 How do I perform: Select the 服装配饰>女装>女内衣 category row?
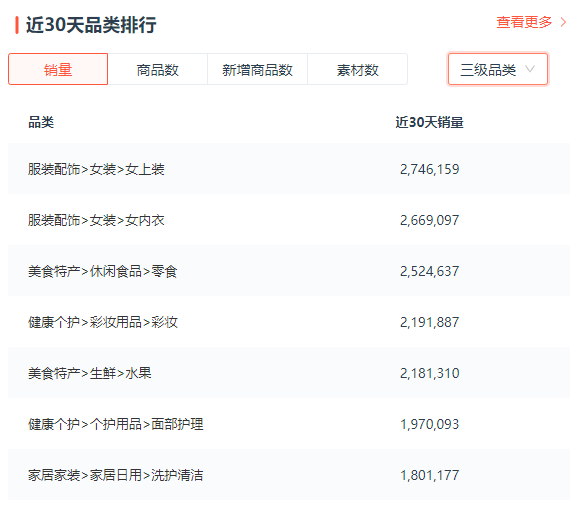[289, 220]
